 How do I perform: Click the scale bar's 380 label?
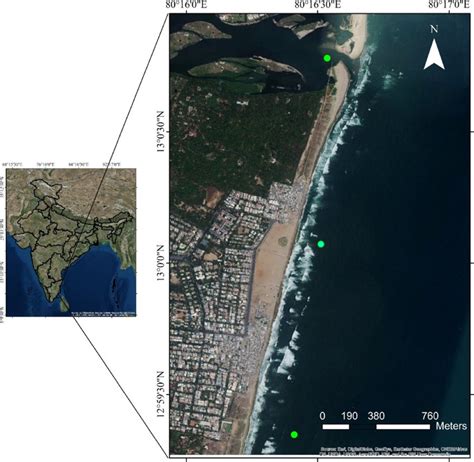click(x=376, y=416)
